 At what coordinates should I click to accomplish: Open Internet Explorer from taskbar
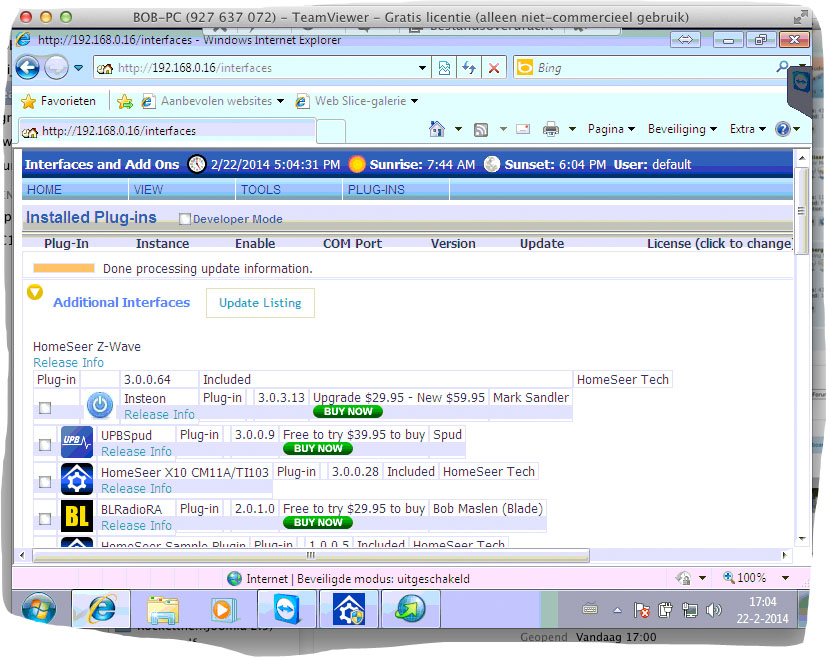click(x=101, y=609)
